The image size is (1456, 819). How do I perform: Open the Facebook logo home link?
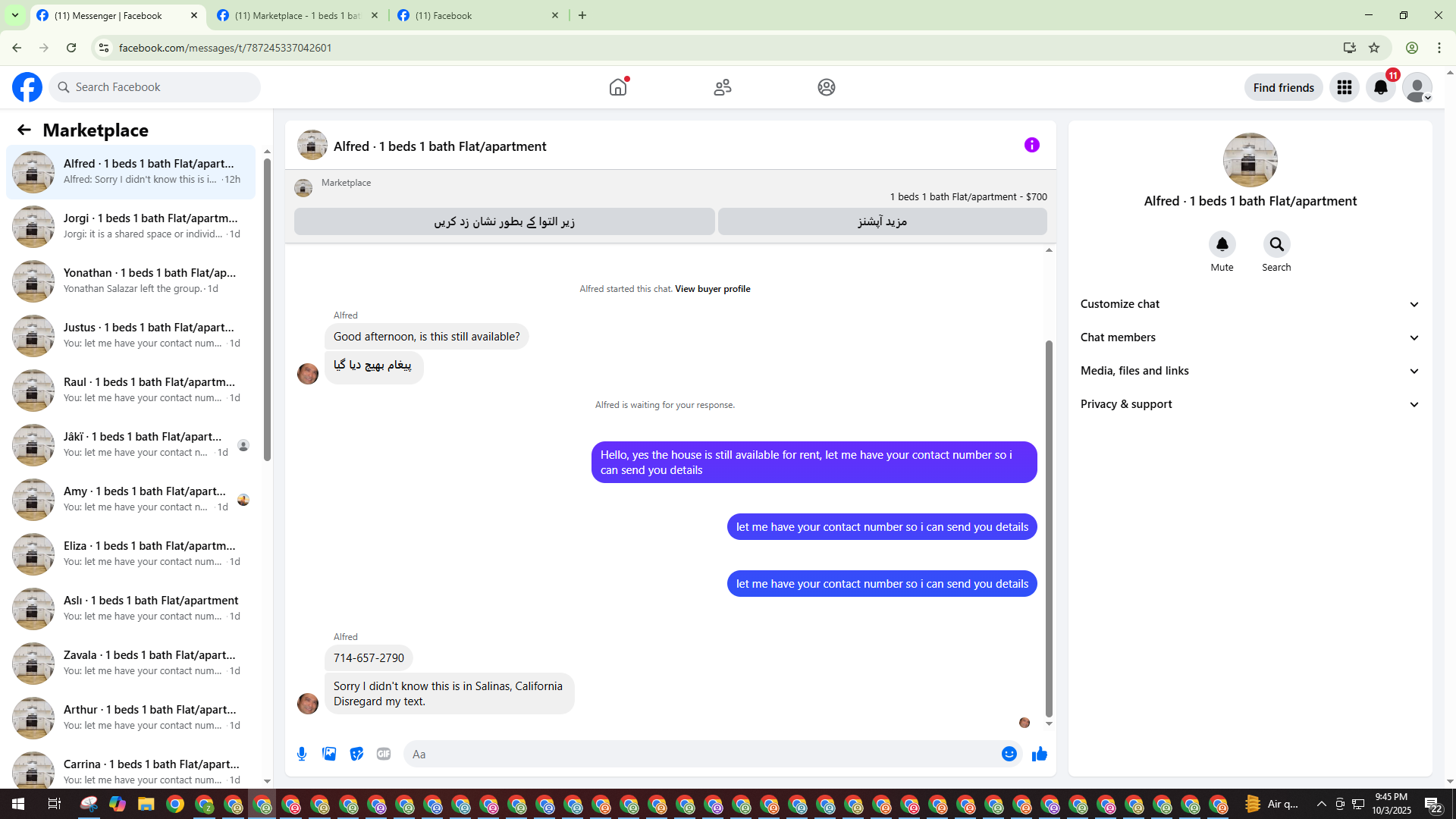pyautogui.click(x=27, y=87)
